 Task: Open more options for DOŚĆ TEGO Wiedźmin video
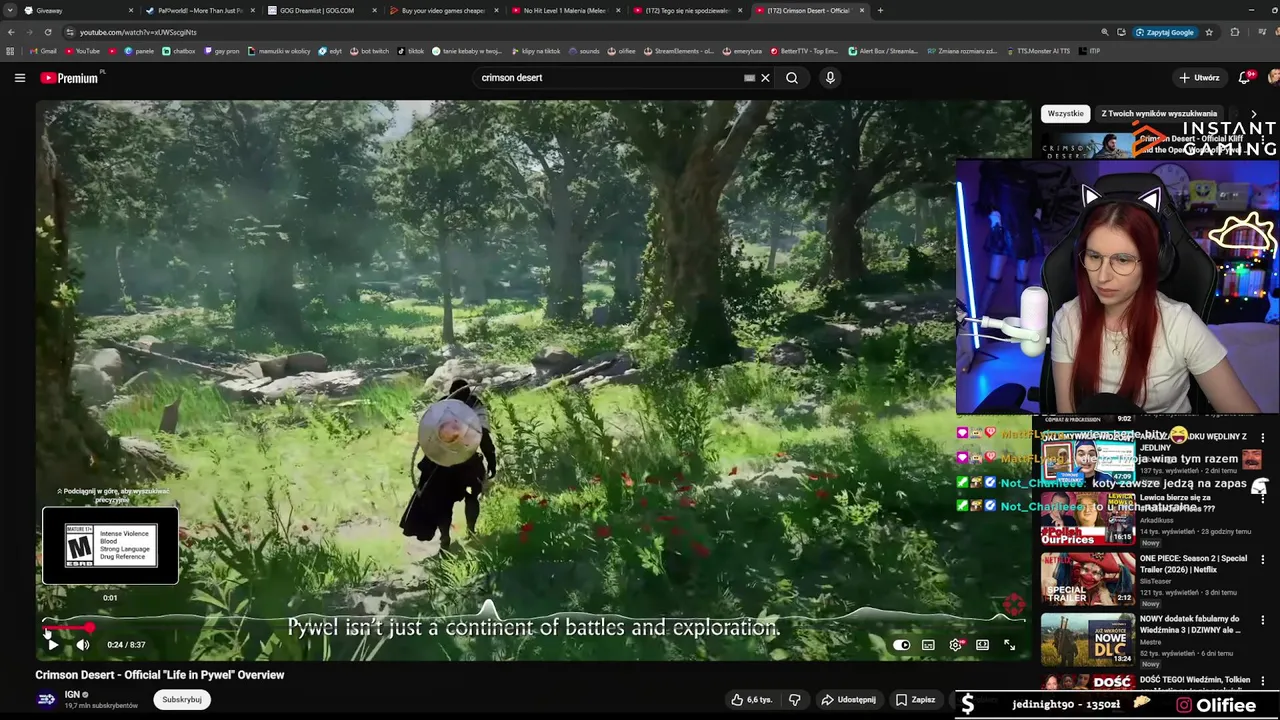[x=1262, y=681]
